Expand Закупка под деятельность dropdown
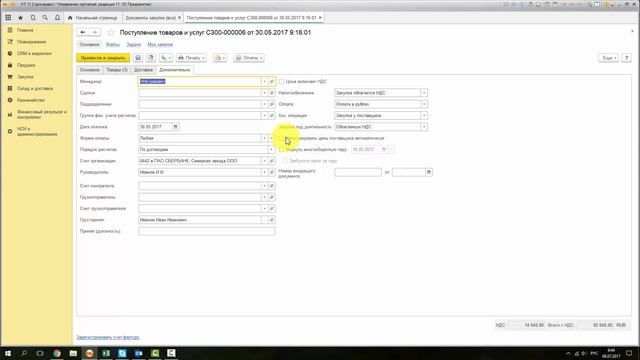The image size is (640, 360). click(x=424, y=127)
